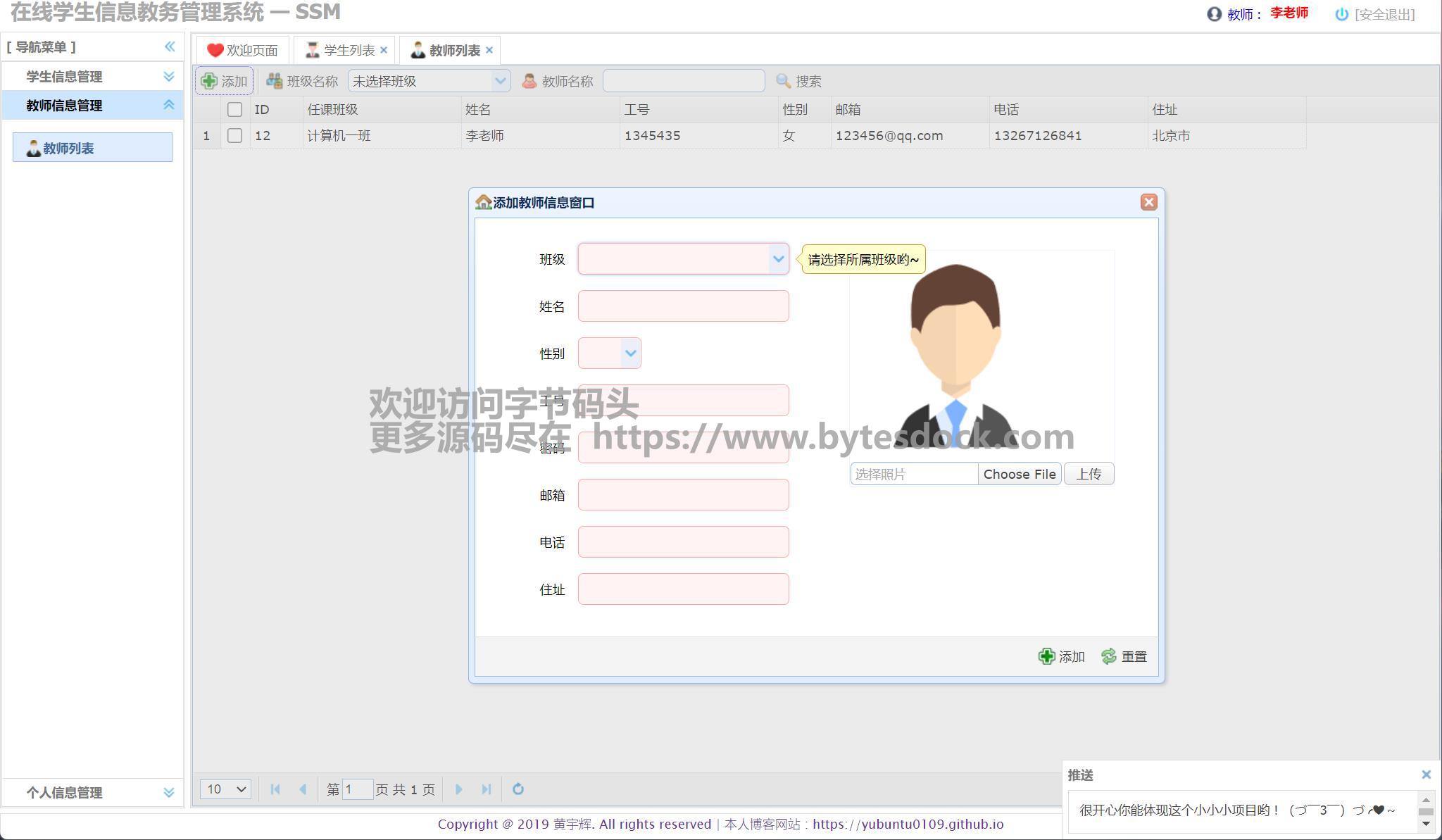Click the green plus 添加 icon in the toolbar
The image size is (1442, 840).
tap(209, 81)
